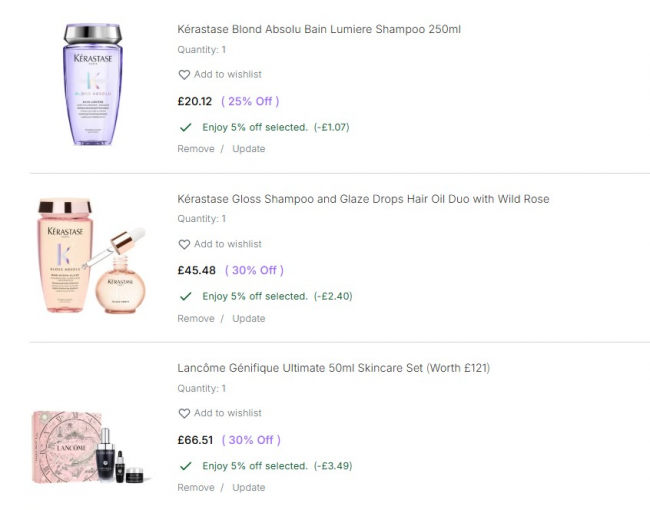
Task: Click "Add to wishlist" text for Blond Absolu
Action: click(228, 75)
